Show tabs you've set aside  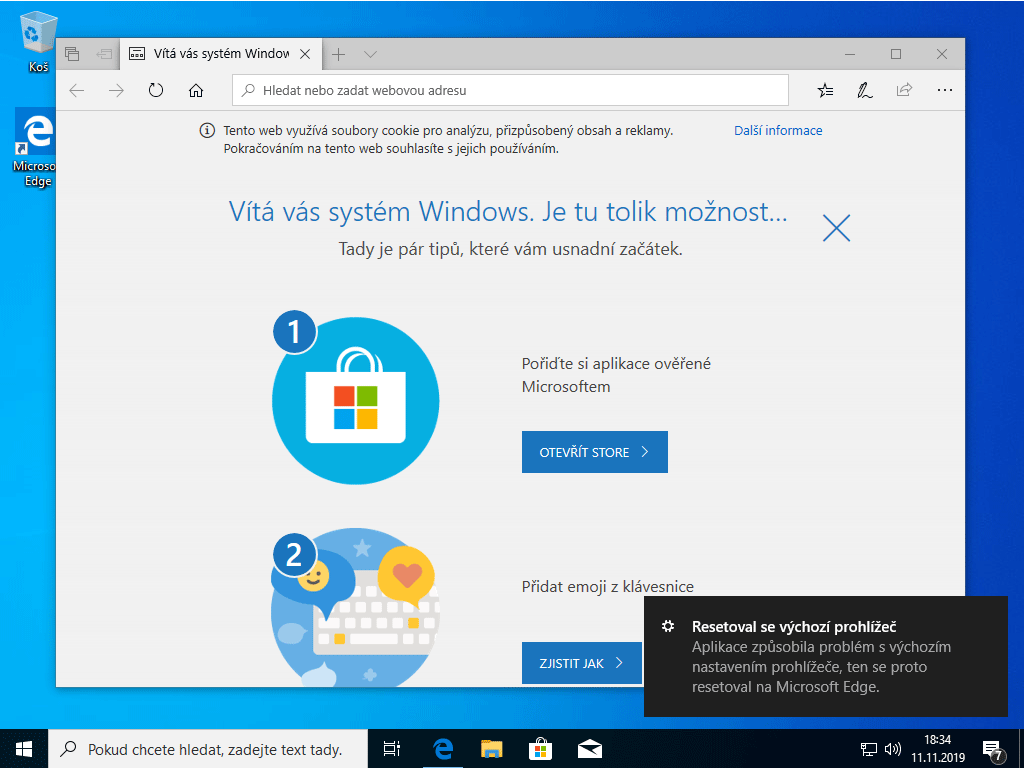[x=72, y=54]
